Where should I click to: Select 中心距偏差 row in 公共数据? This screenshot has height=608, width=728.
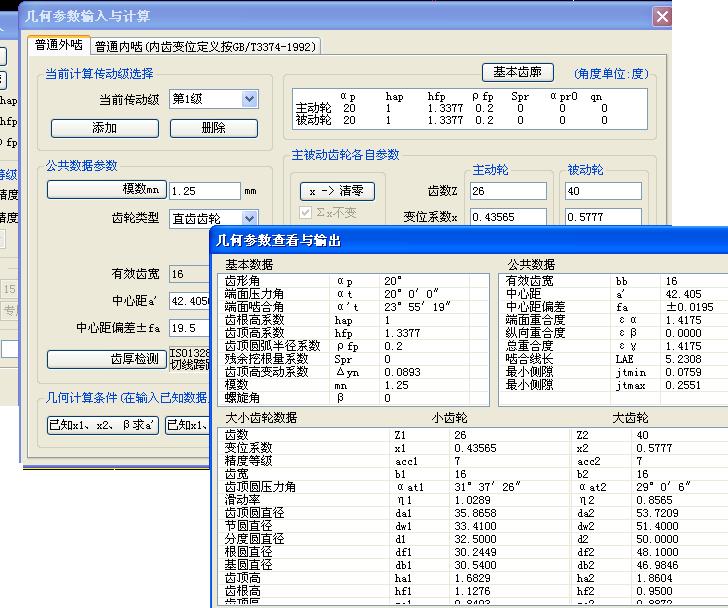pyautogui.click(x=614, y=307)
